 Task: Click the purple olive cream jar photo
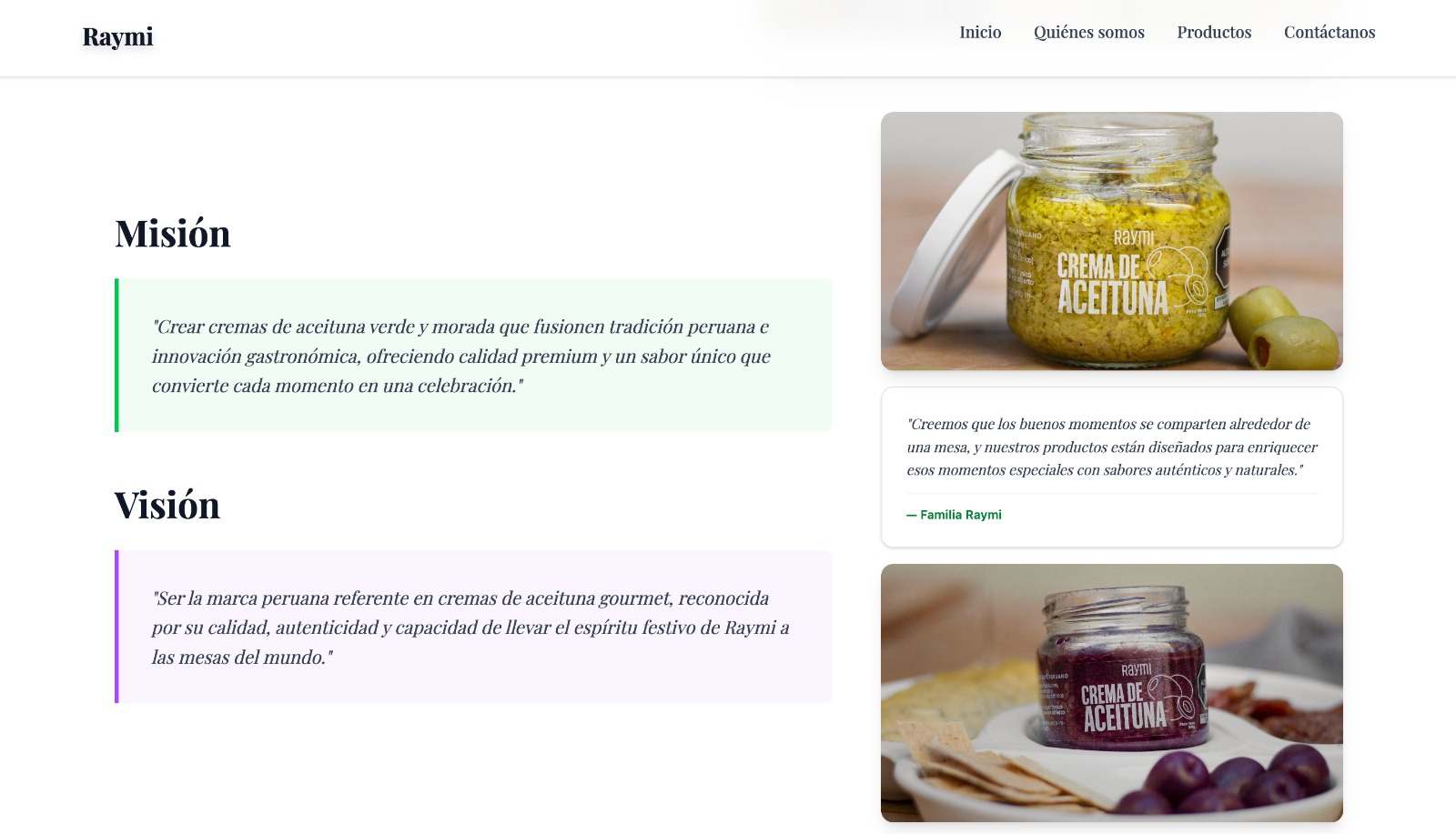tap(1111, 693)
